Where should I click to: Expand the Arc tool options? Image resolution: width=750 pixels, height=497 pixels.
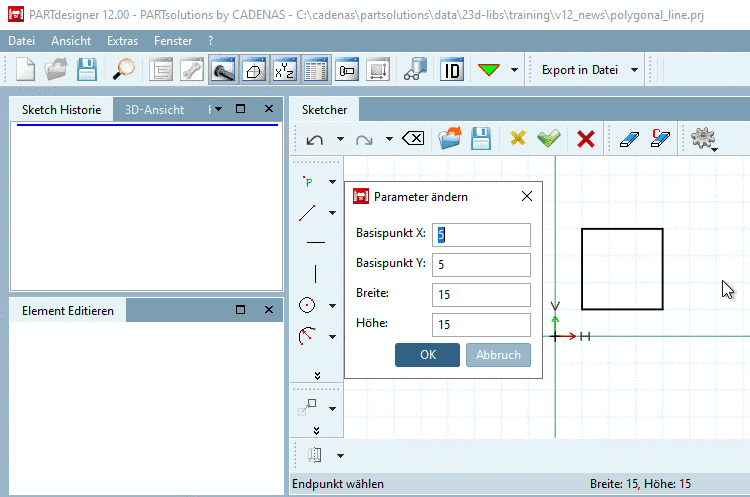click(x=332, y=337)
